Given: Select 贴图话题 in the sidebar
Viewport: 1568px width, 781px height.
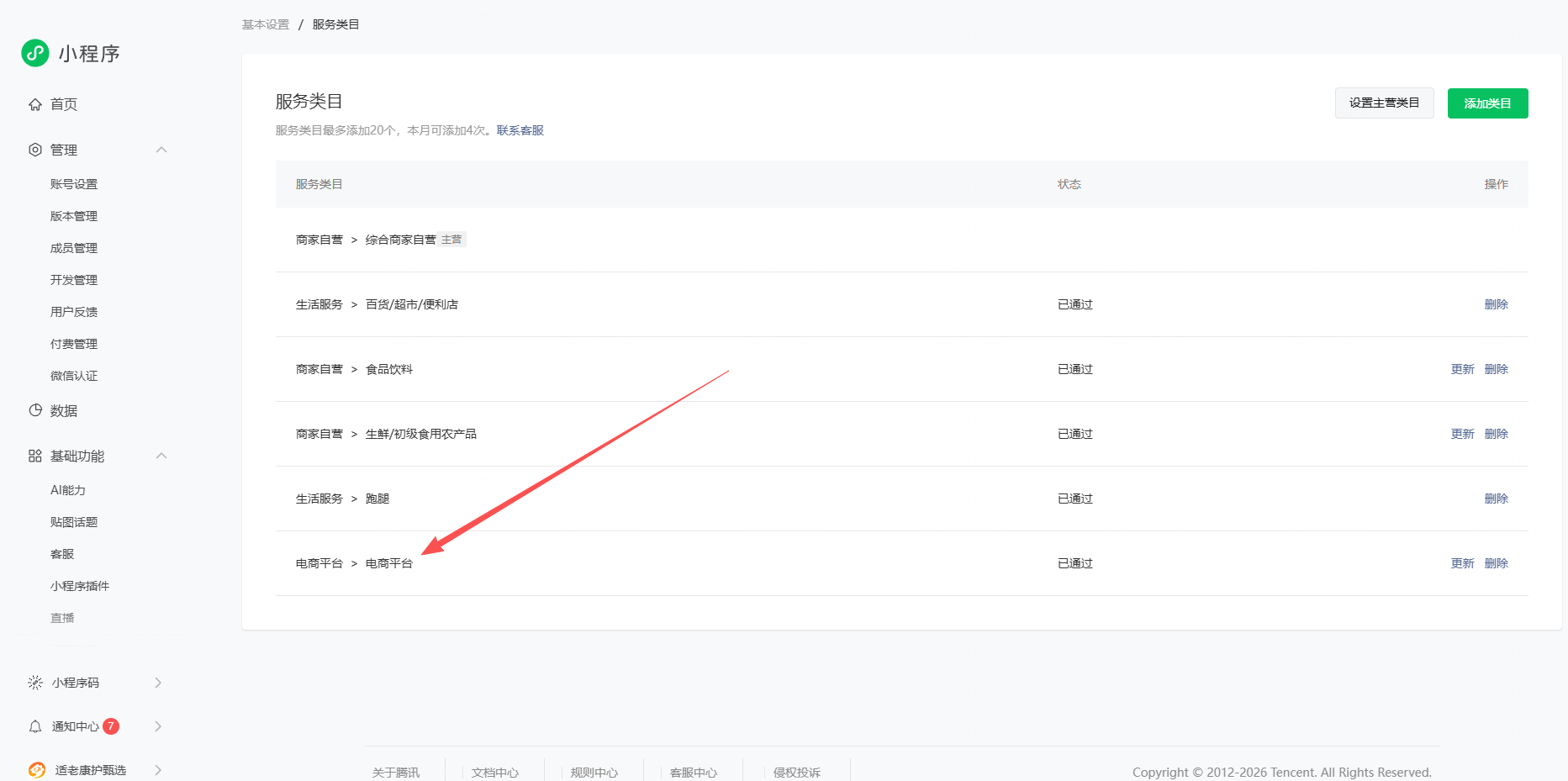Looking at the screenshot, I should 74,522.
